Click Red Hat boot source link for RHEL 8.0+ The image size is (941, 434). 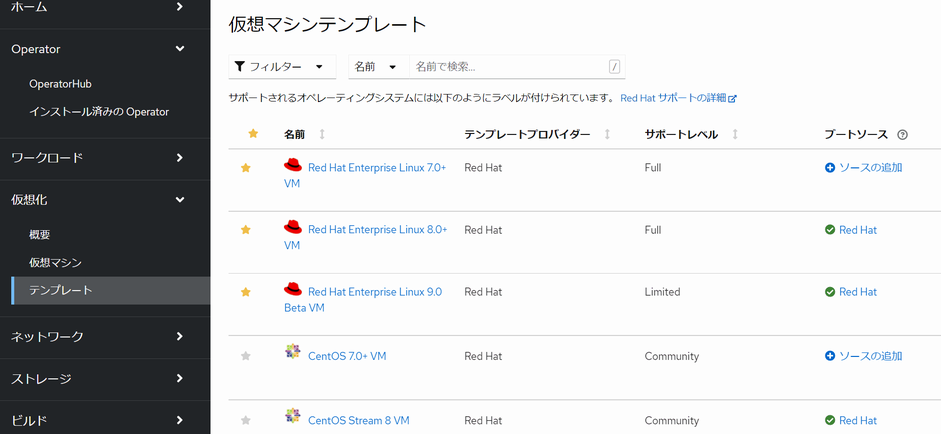click(x=858, y=230)
